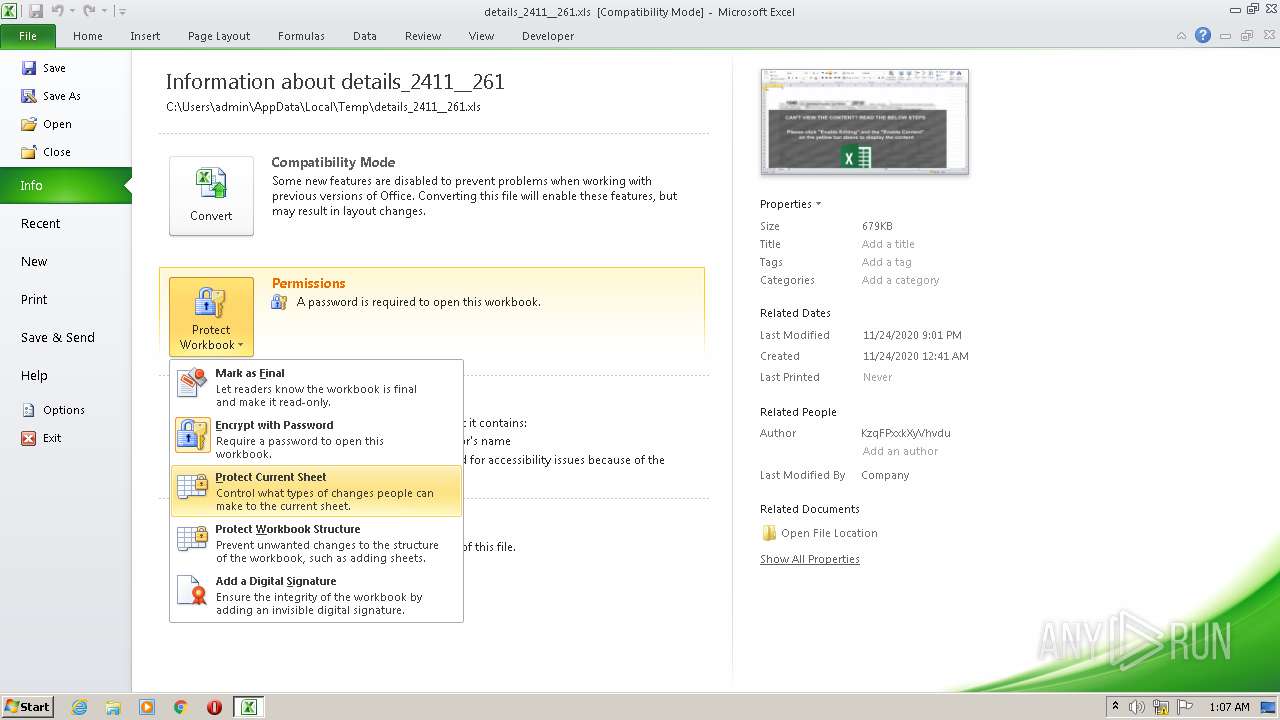Go to the New section
Viewport: 1280px width, 720px height.
tap(65, 262)
